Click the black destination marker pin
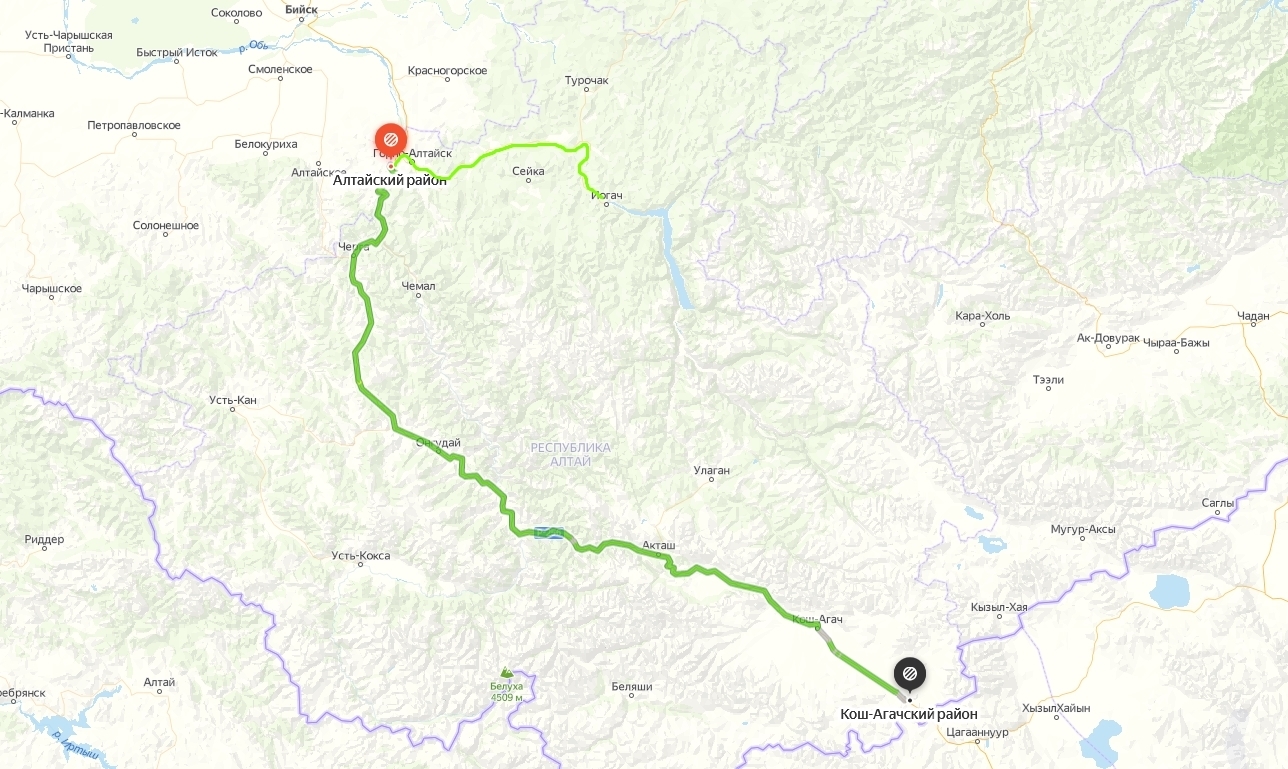The height and width of the screenshot is (769, 1288). coord(910,674)
